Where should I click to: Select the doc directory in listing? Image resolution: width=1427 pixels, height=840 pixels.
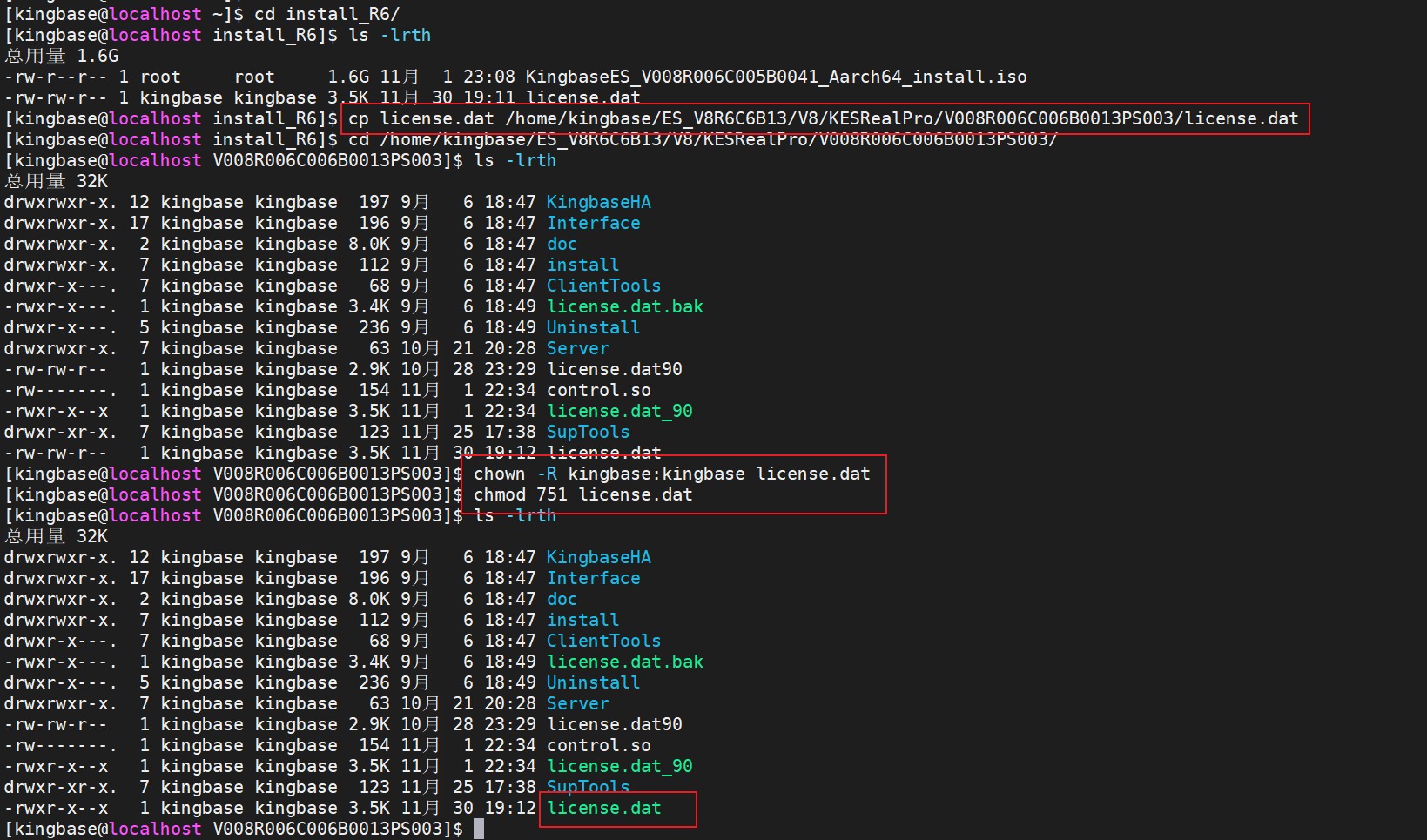[x=562, y=244]
